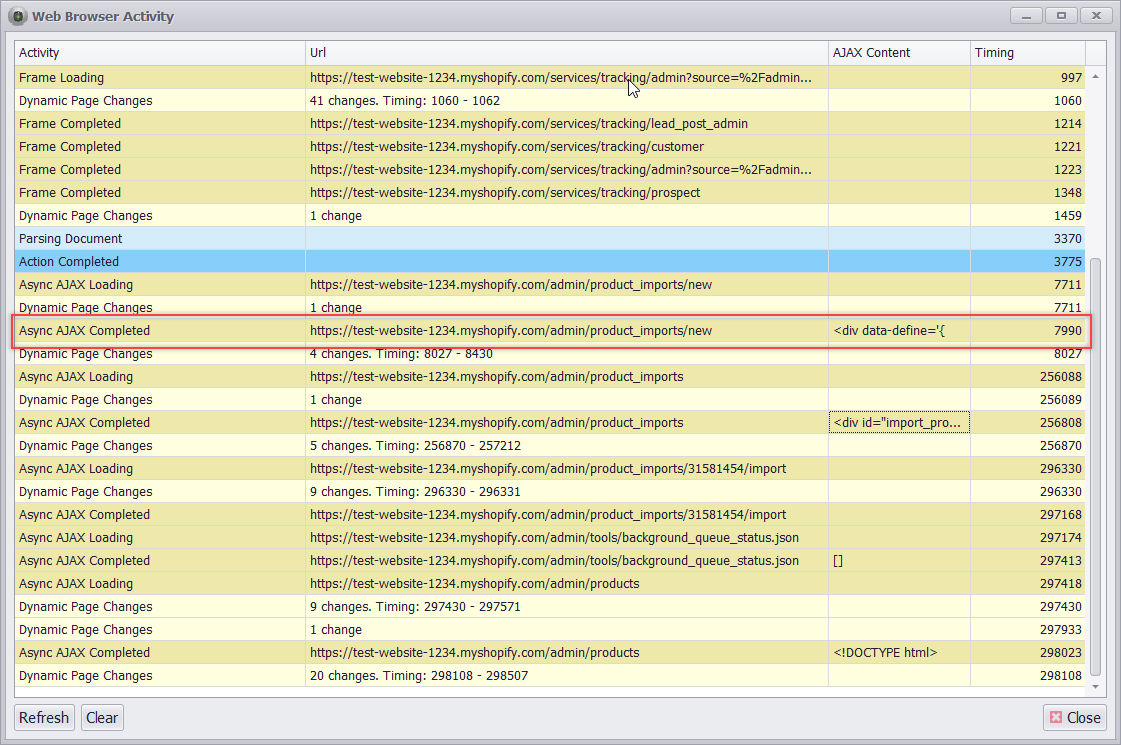This screenshot has width=1121, height=745.
Task: Click the tracking/prospect Frame Completed url
Action: coord(505,193)
